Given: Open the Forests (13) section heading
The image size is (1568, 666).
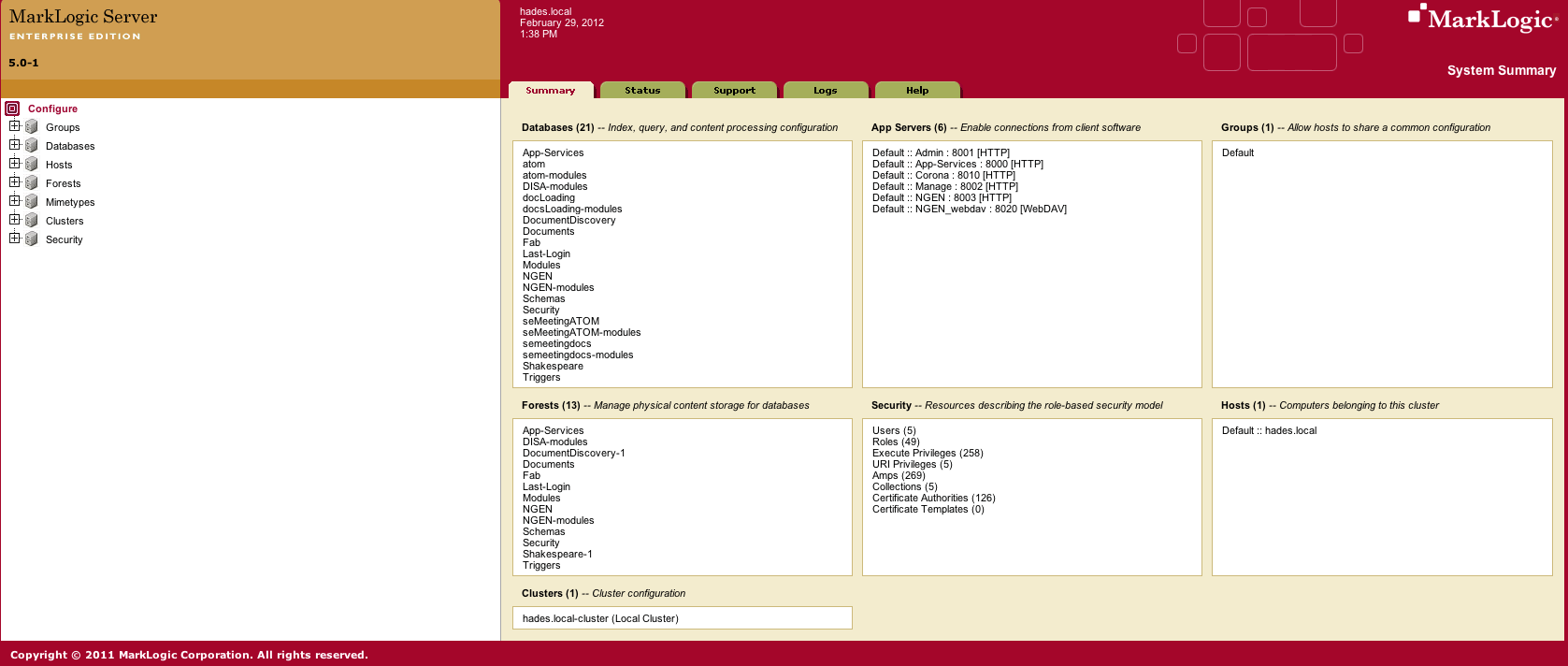Looking at the screenshot, I should tap(551, 405).
